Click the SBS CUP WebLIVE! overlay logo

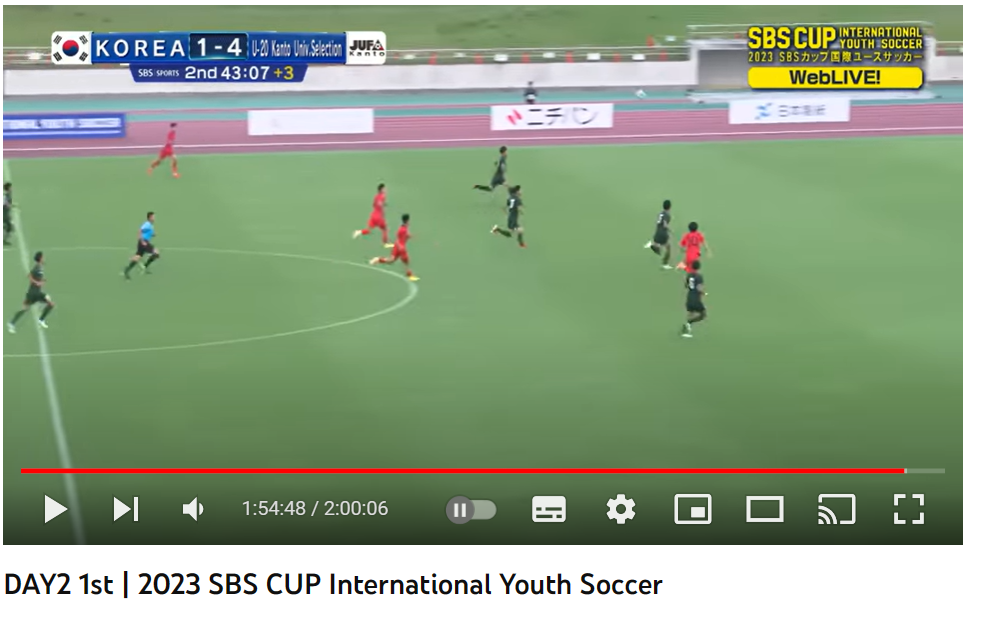coord(835,57)
